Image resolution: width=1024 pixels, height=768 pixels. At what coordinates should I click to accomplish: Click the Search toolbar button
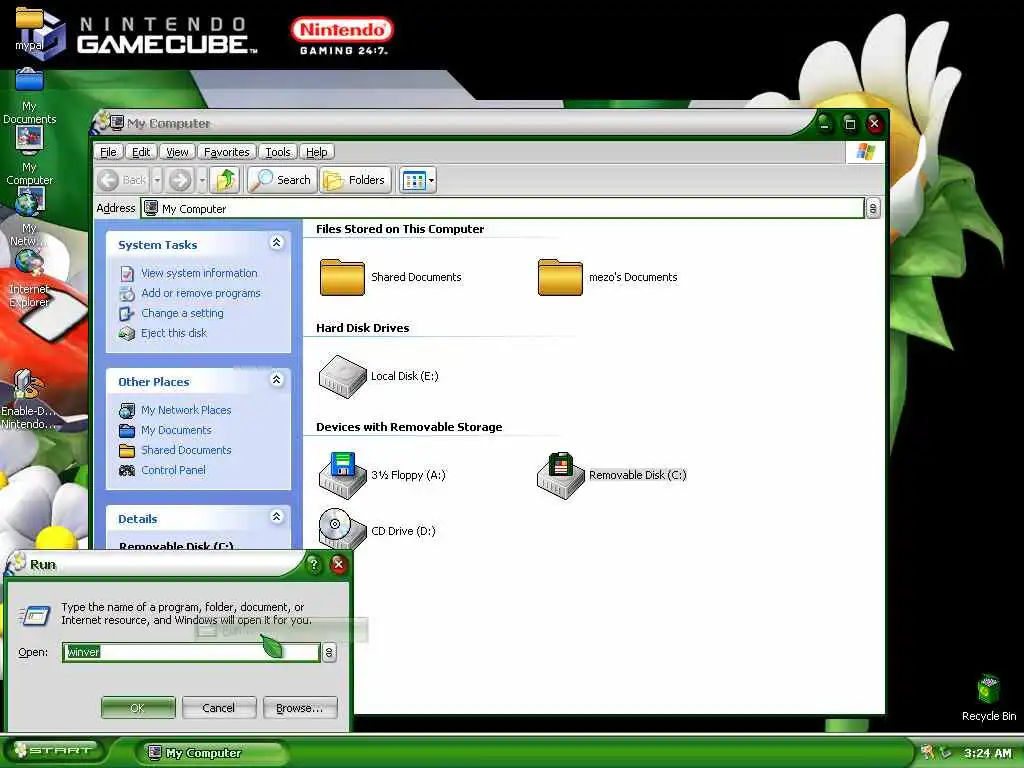(x=282, y=180)
